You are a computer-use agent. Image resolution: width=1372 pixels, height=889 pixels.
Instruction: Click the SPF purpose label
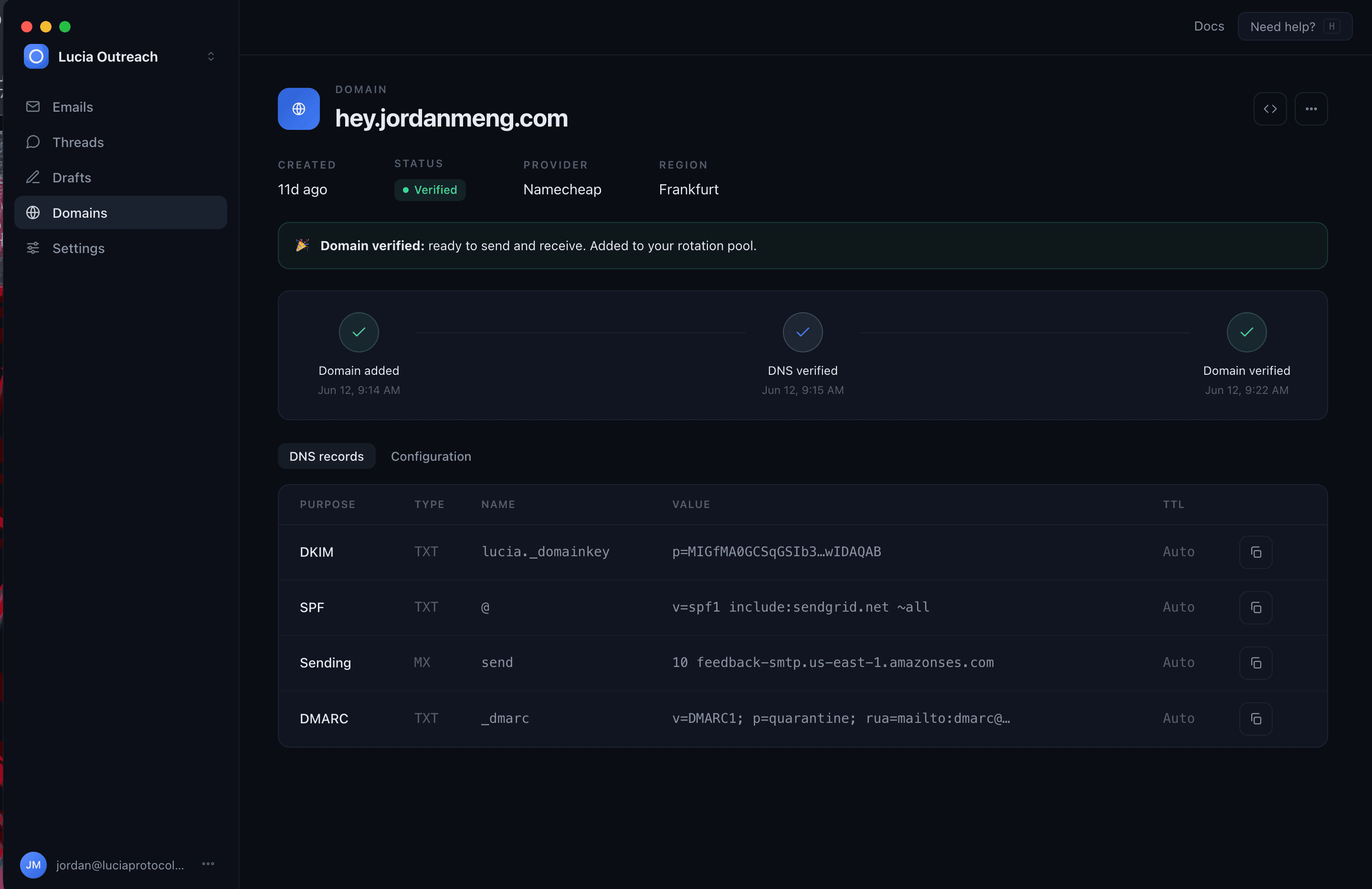click(312, 607)
